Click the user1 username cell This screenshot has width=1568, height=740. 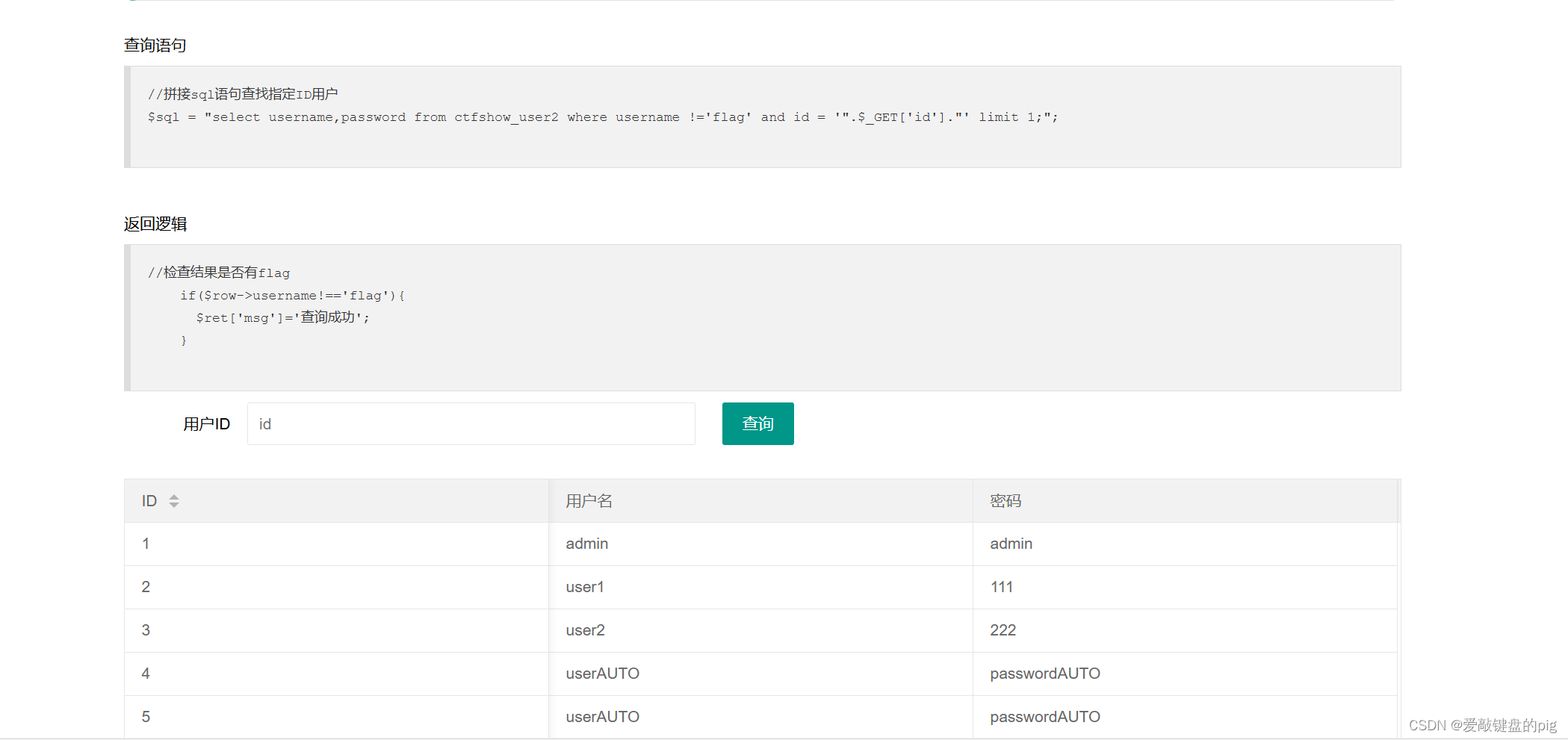pos(760,587)
